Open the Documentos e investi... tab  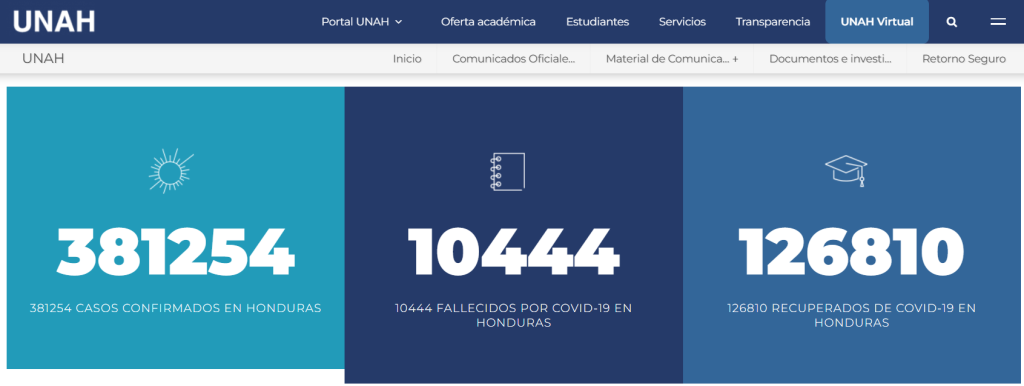[830, 59]
